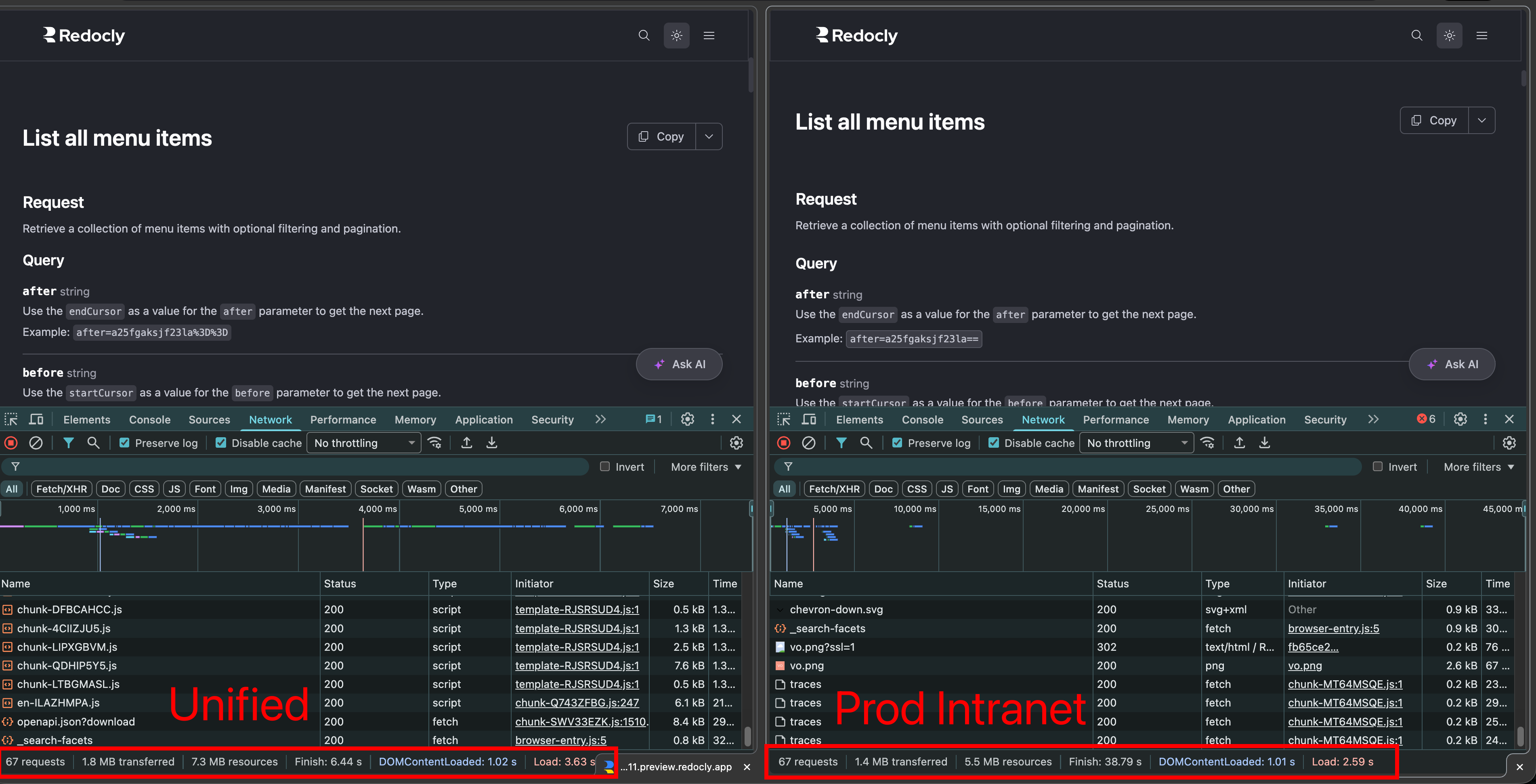Screen dimensions: 1536x784
Task: Click the export HAR download icon in left DevTools
Action: (492, 443)
